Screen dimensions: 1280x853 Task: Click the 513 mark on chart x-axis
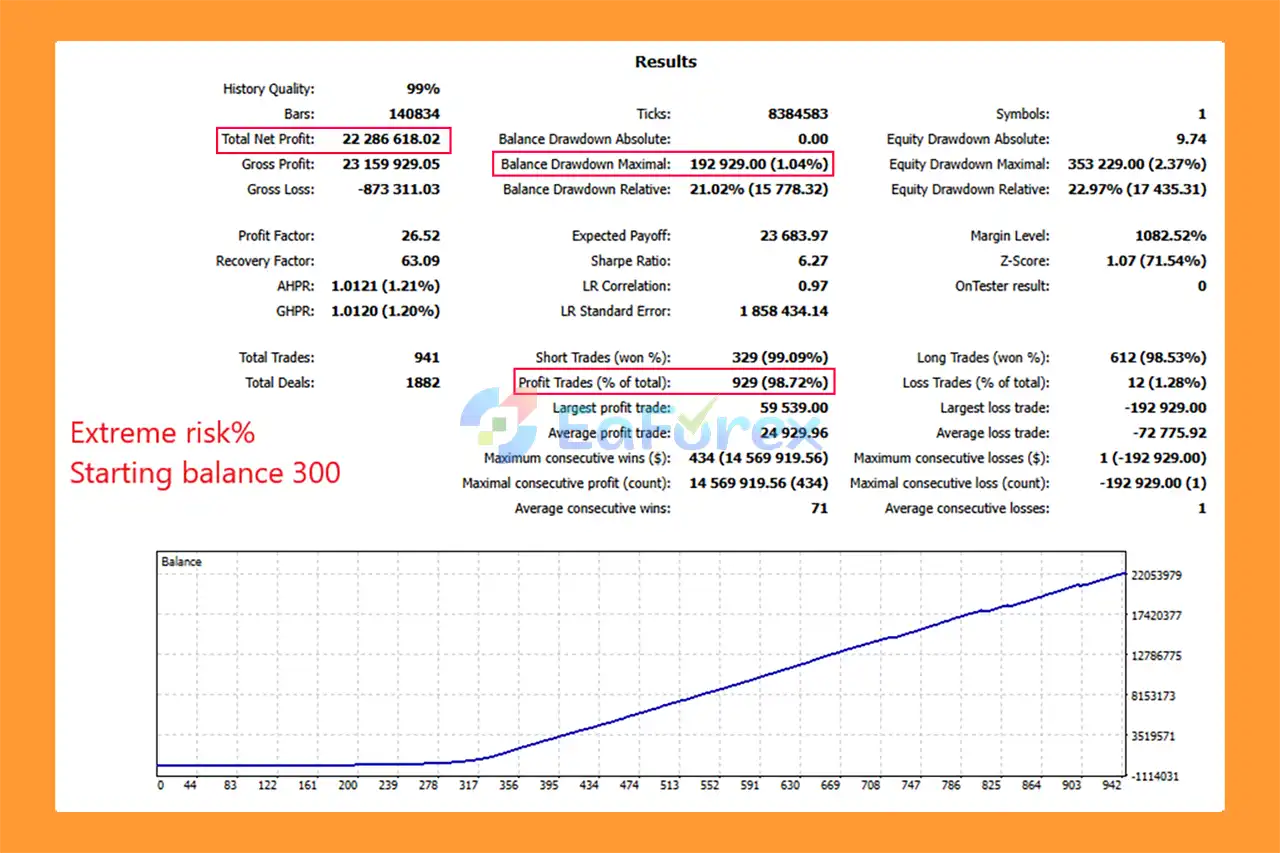pos(669,786)
